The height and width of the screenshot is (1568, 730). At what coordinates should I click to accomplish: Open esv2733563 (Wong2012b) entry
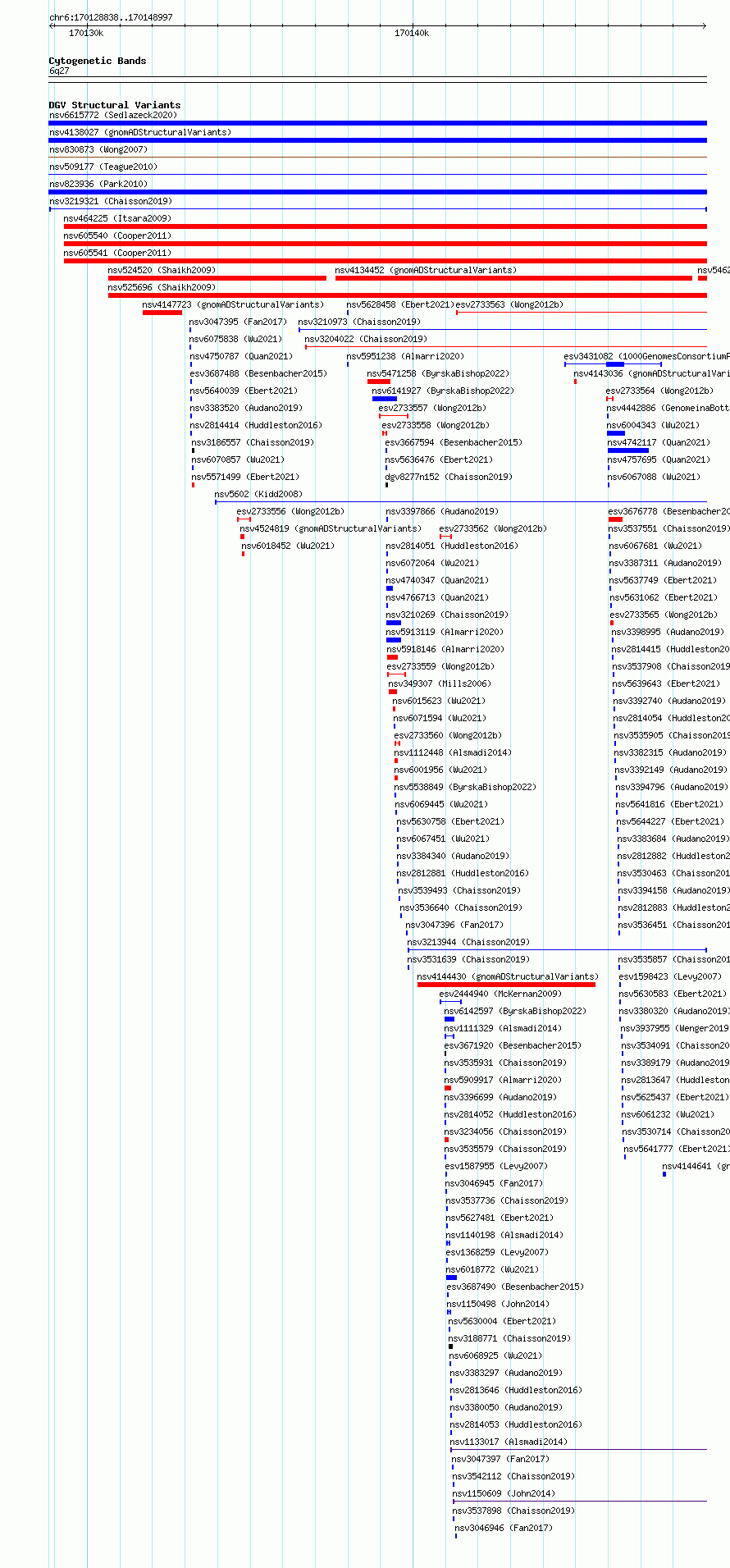(510, 304)
